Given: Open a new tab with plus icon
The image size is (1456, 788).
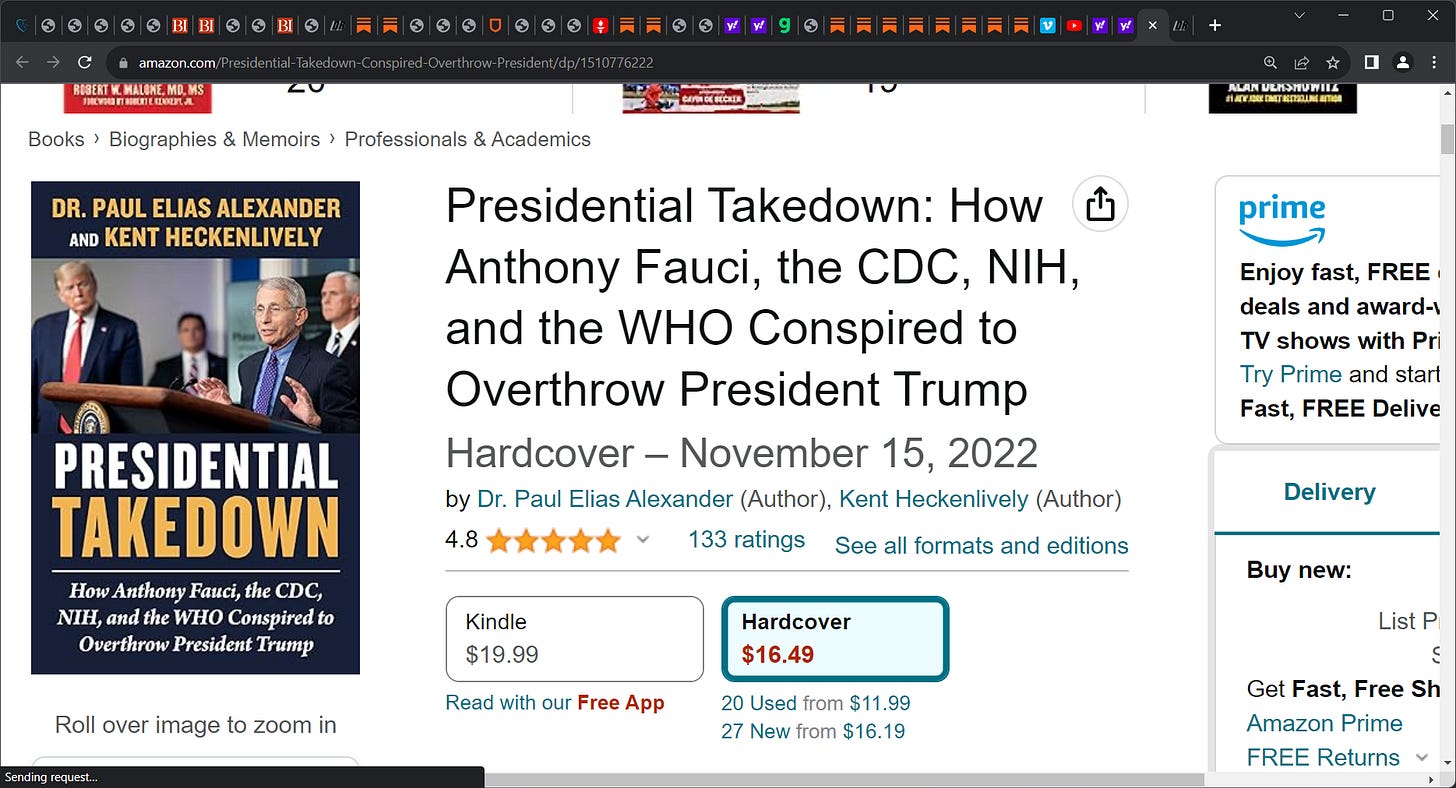Looking at the screenshot, I should point(1215,25).
